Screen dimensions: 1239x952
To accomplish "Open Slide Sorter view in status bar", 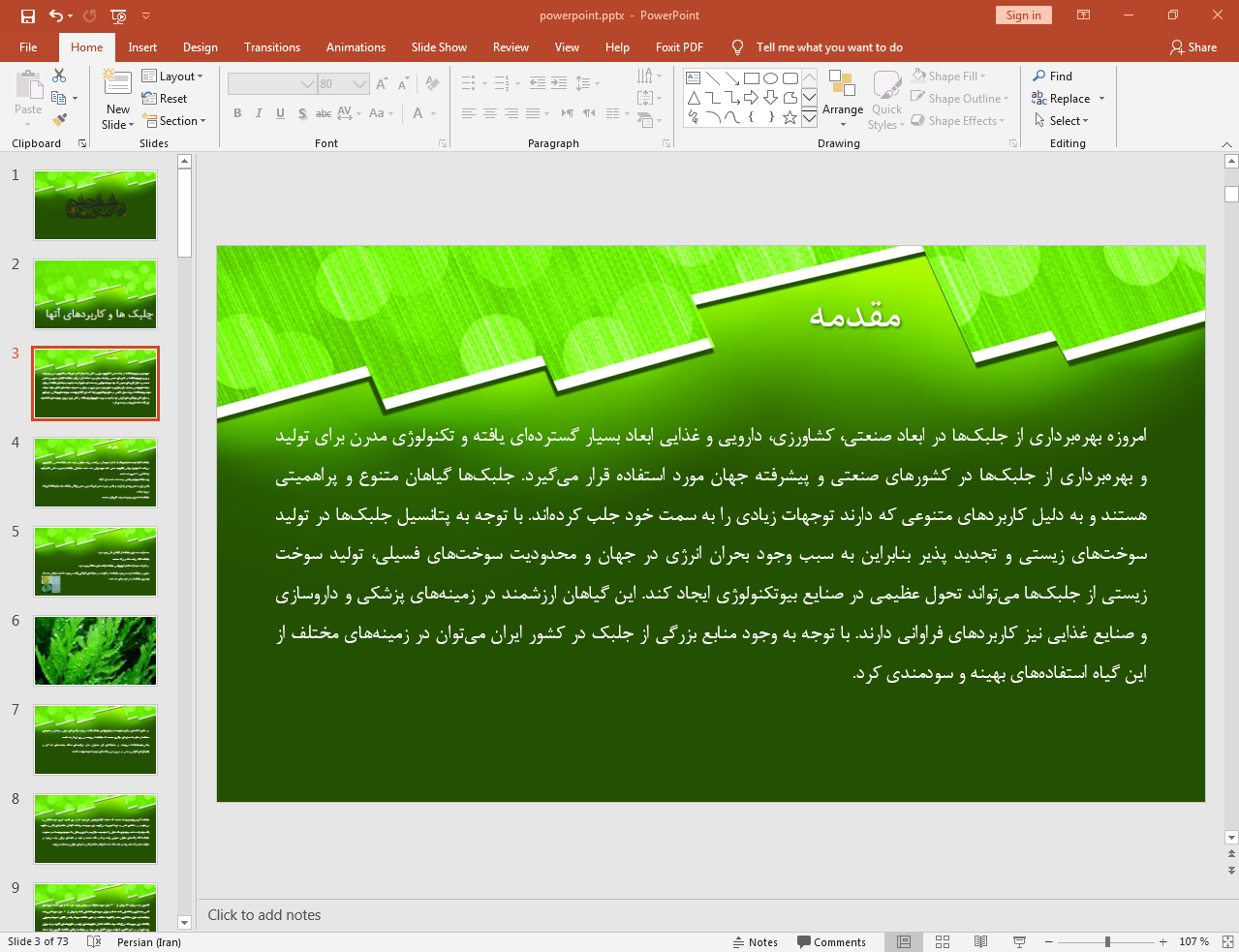I will 942,941.
